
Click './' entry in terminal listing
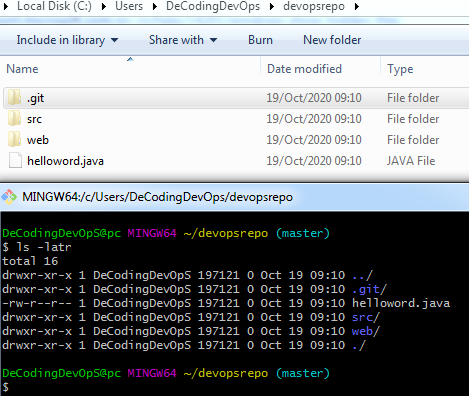(x=359, y=345)
